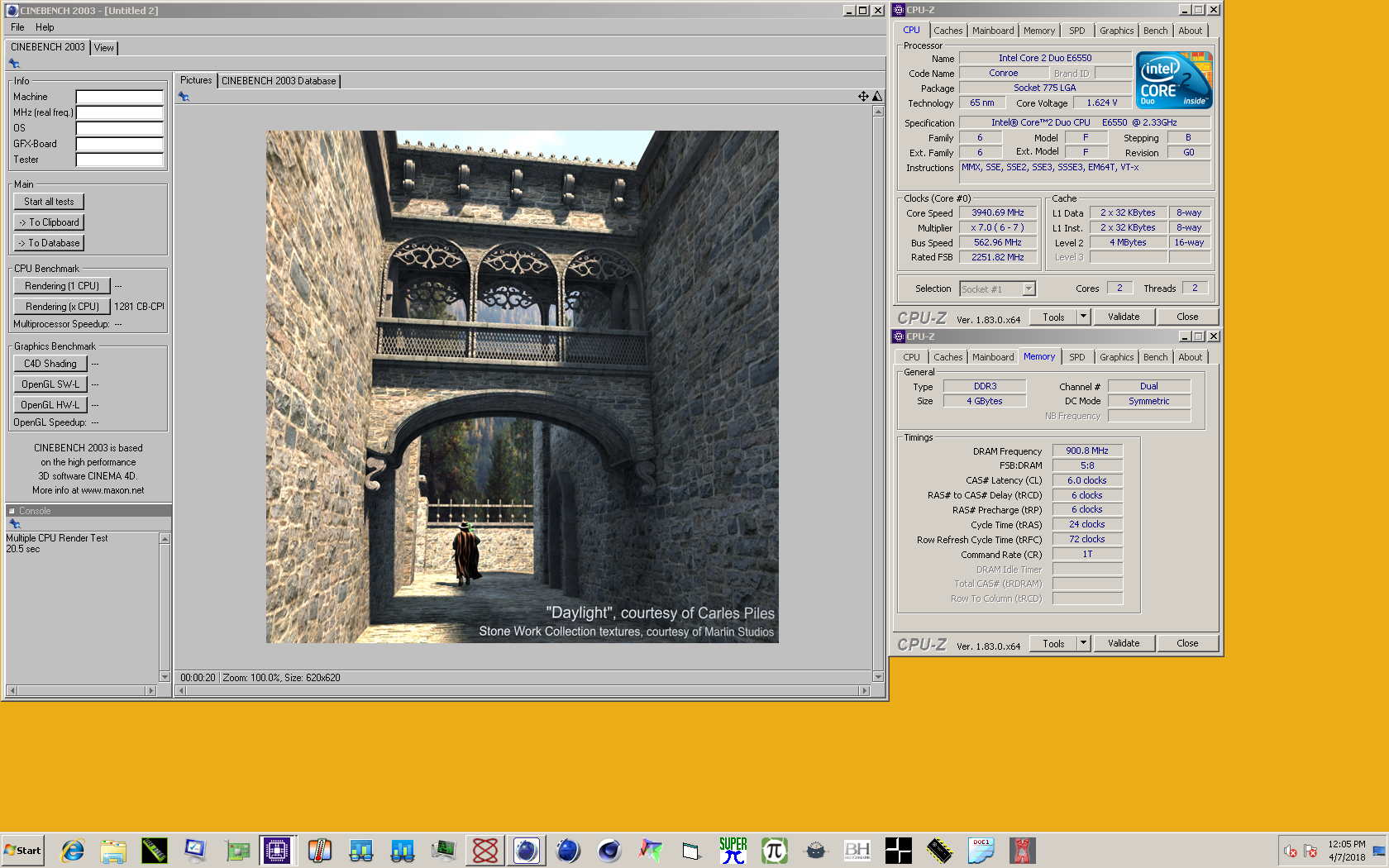Select the CINEBENCH 2003 Database tab
Image resolution: width=1389 pixels, height=868 pixels.
click(279, 81)
